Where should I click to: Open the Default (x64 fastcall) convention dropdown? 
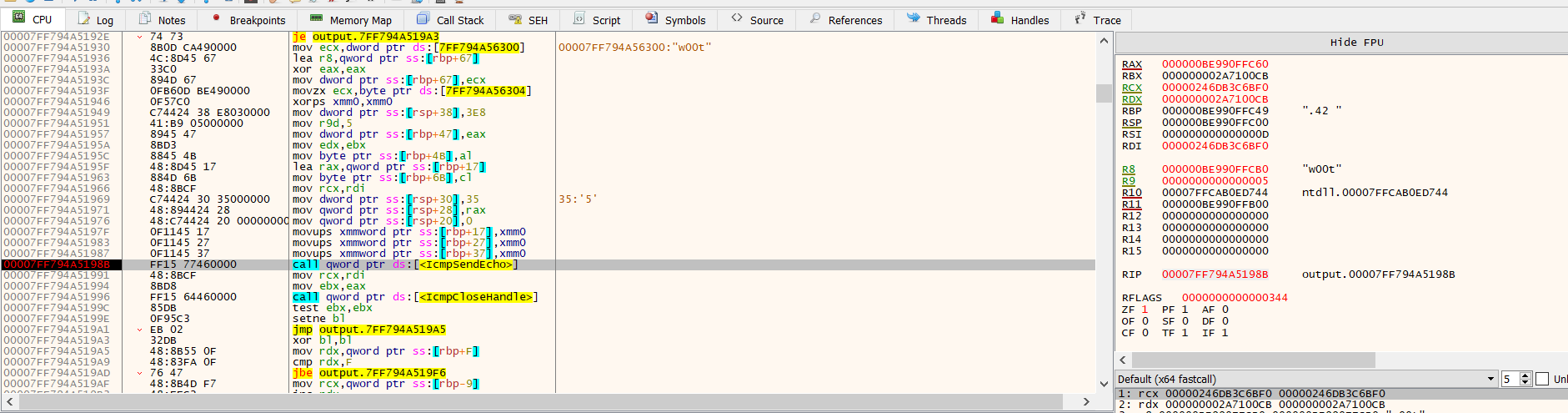point(1490,379)
